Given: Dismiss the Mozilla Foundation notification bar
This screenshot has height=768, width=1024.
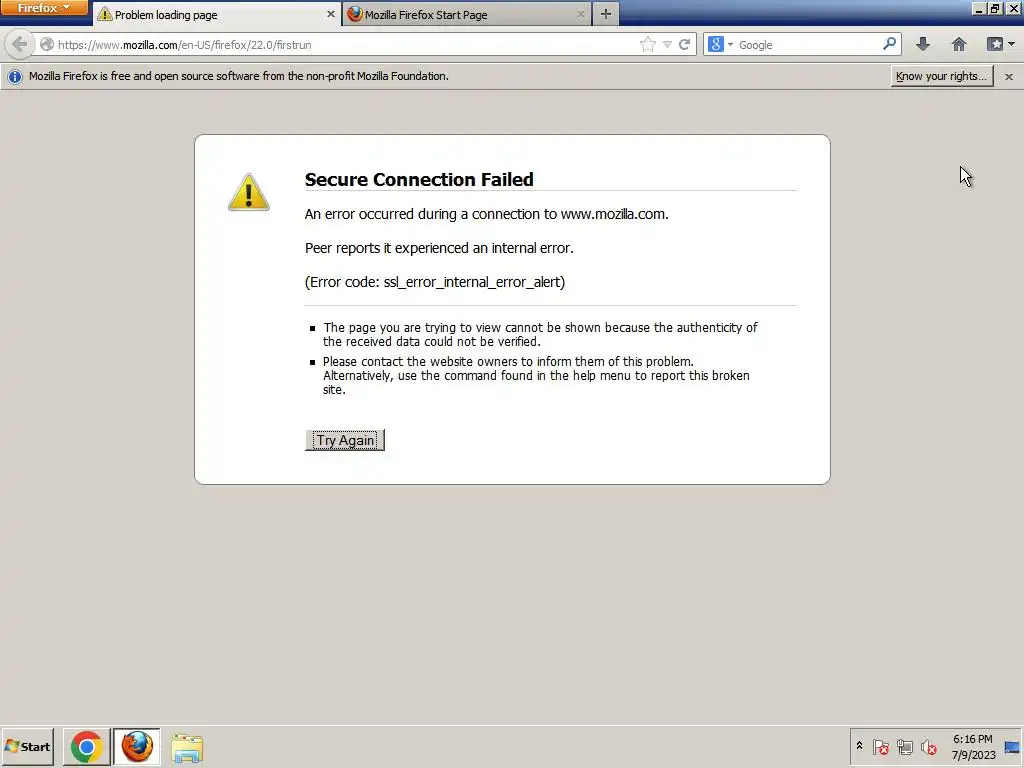Looking at the screenshot, I should pyautogui.click(x=1008, y=76).
